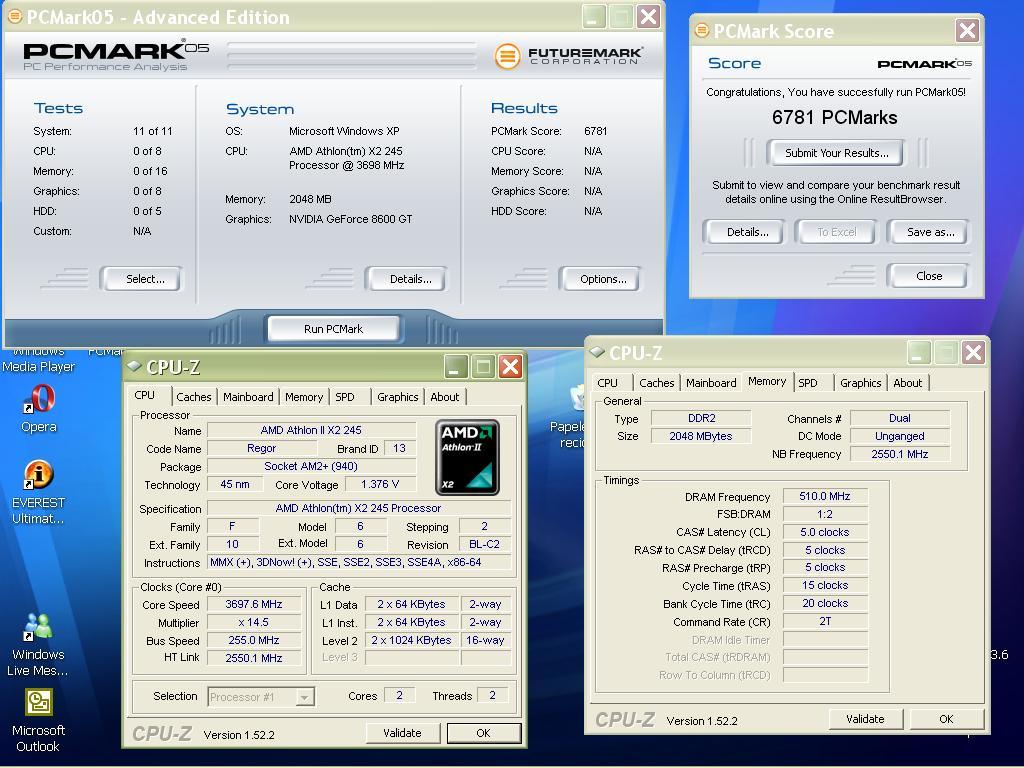Click Run PCMark button
1024x768 pixels.
[333, 328]
